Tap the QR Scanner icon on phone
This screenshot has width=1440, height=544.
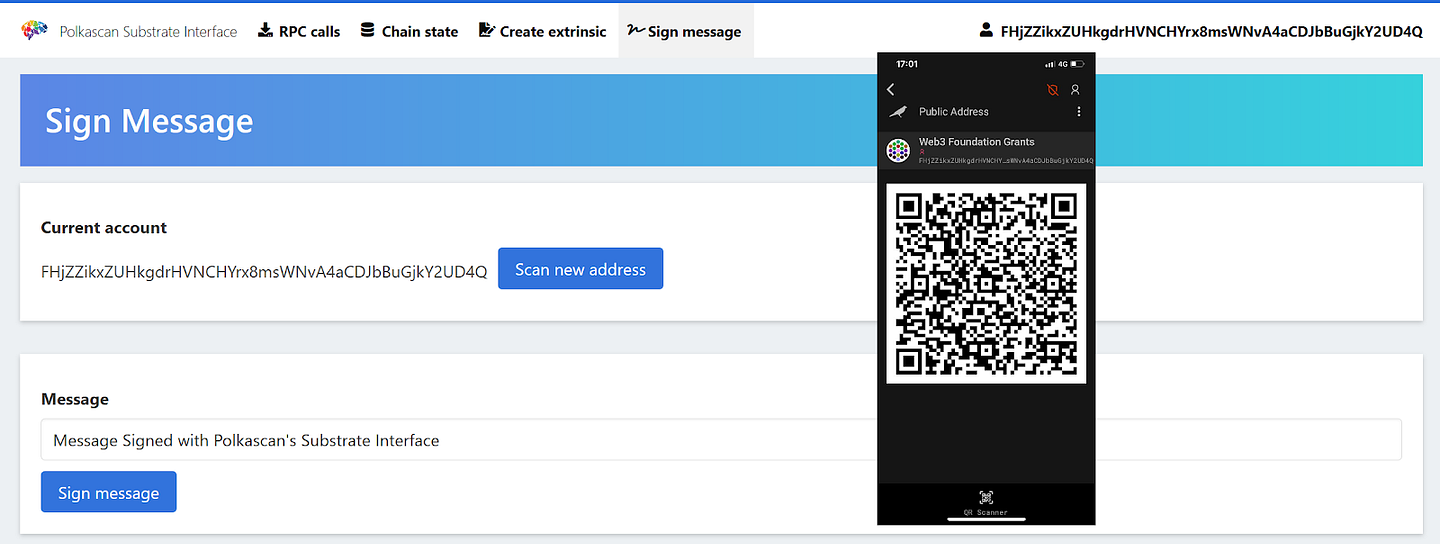(986, 497)
